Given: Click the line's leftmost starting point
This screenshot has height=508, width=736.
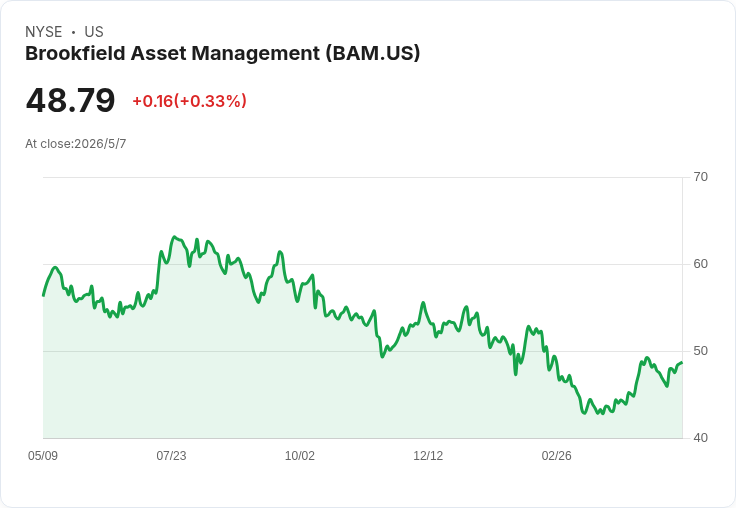Looking at the screenshot, I should pos(44,295).
